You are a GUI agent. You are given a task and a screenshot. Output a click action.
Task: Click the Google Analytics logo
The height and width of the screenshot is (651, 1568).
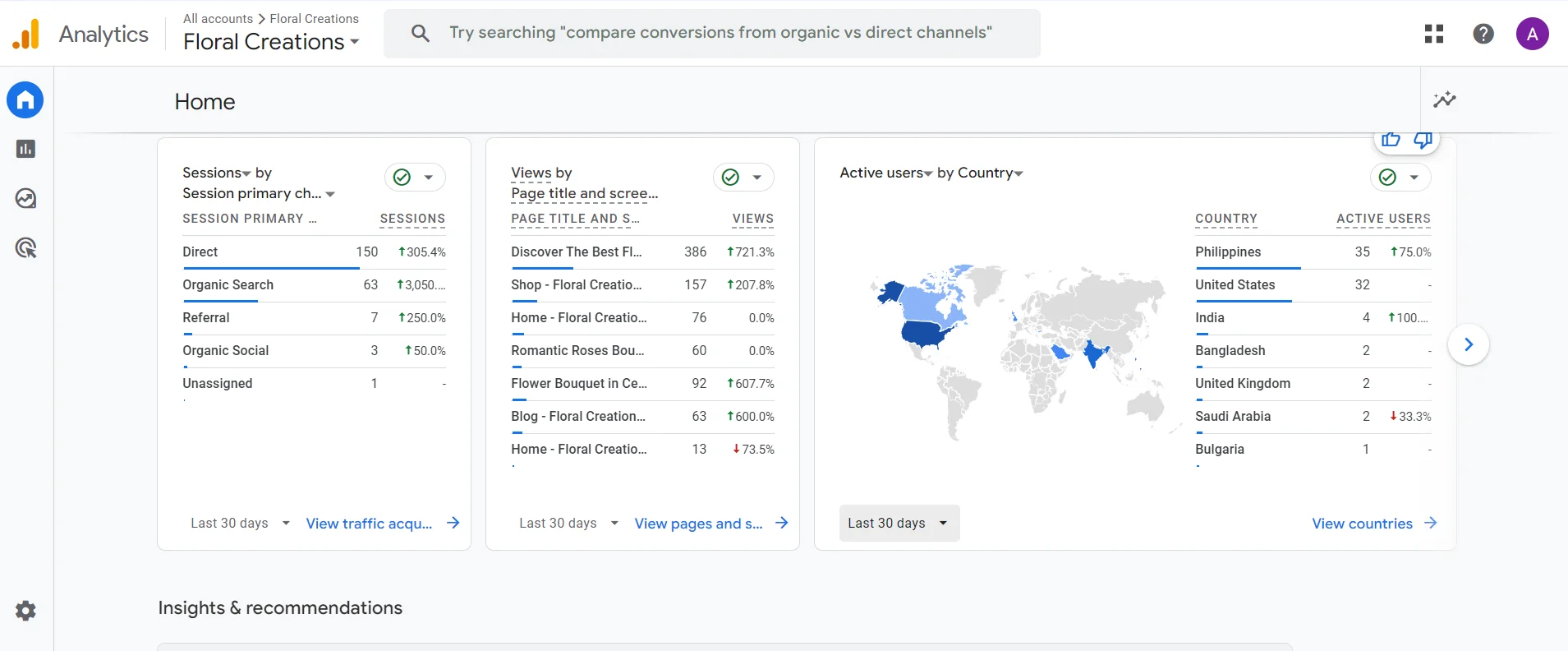coord(25,34)
